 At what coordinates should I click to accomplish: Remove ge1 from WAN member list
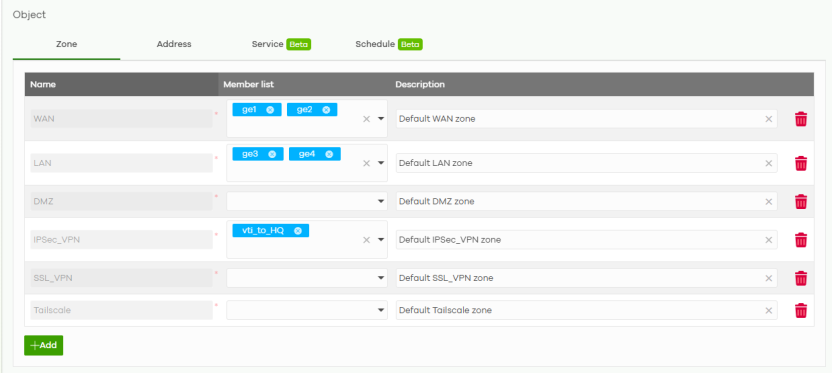[x=270, y=109]
